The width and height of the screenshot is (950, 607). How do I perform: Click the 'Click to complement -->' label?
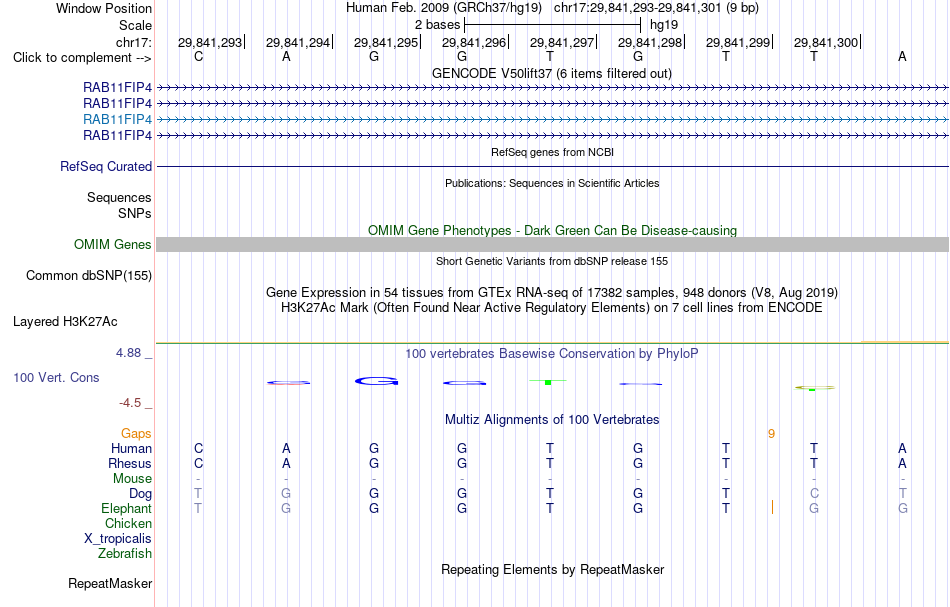click(x=82, y=58)
